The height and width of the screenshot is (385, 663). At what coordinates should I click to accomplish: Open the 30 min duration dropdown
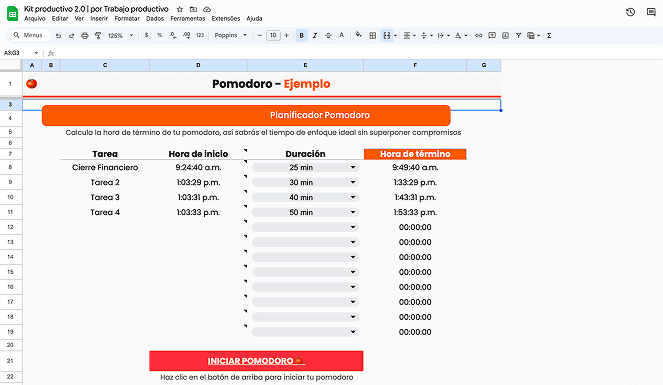click(x=305, y=182)
